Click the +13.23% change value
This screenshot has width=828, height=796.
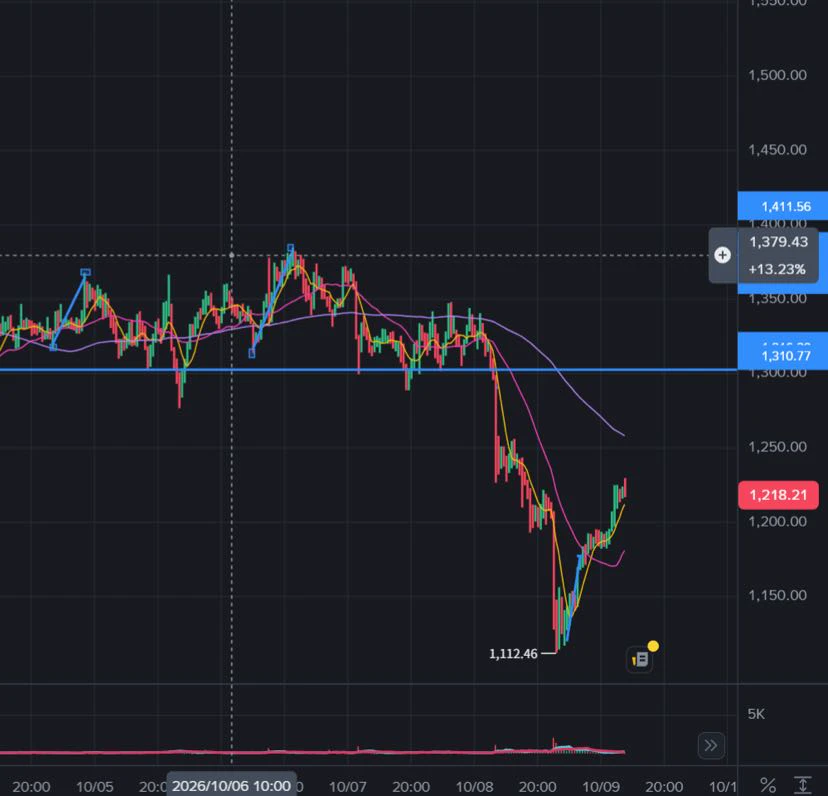[777, 269]
